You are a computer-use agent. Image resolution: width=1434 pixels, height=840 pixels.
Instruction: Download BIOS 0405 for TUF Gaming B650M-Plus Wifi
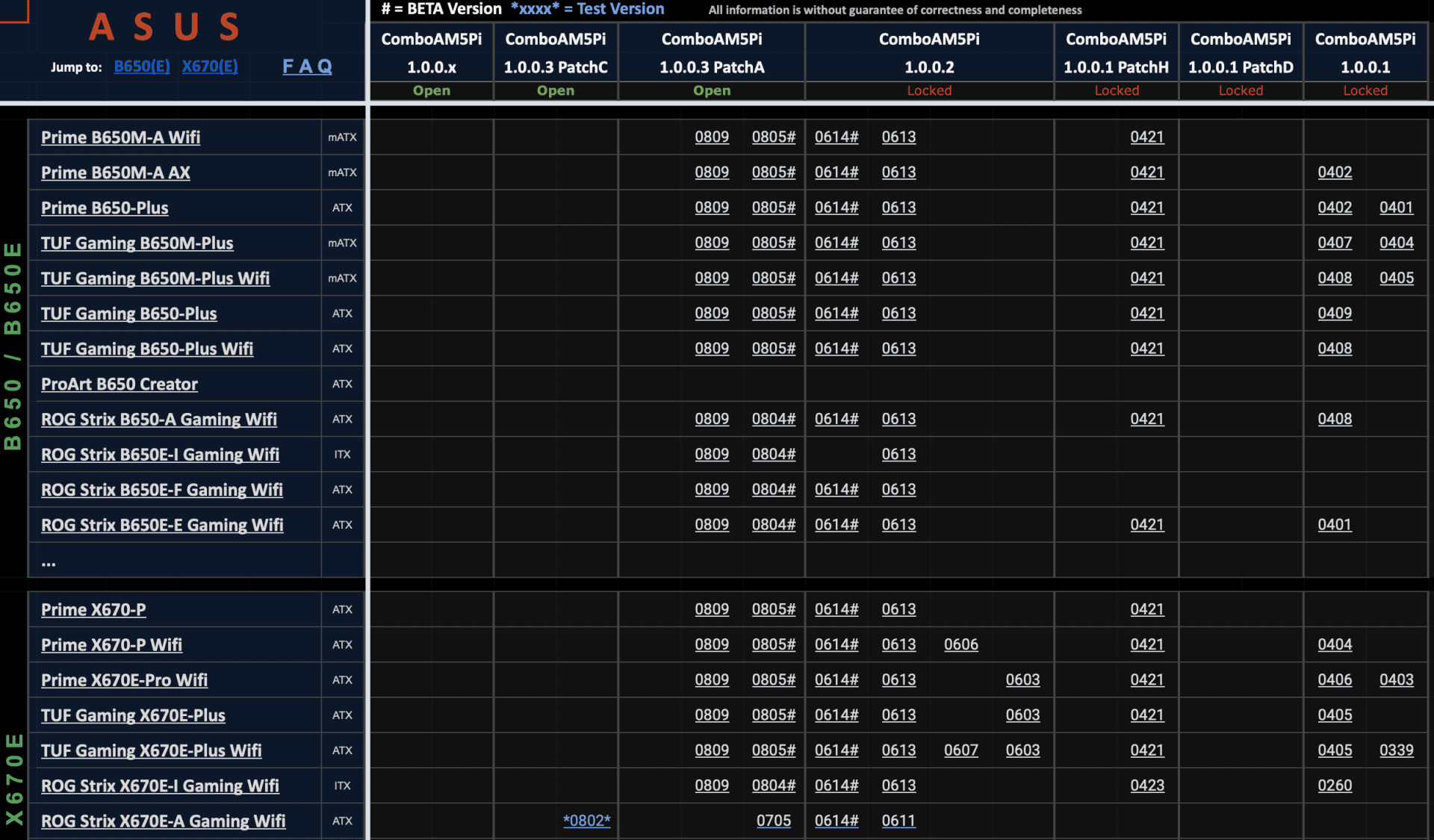[1397, 278]
